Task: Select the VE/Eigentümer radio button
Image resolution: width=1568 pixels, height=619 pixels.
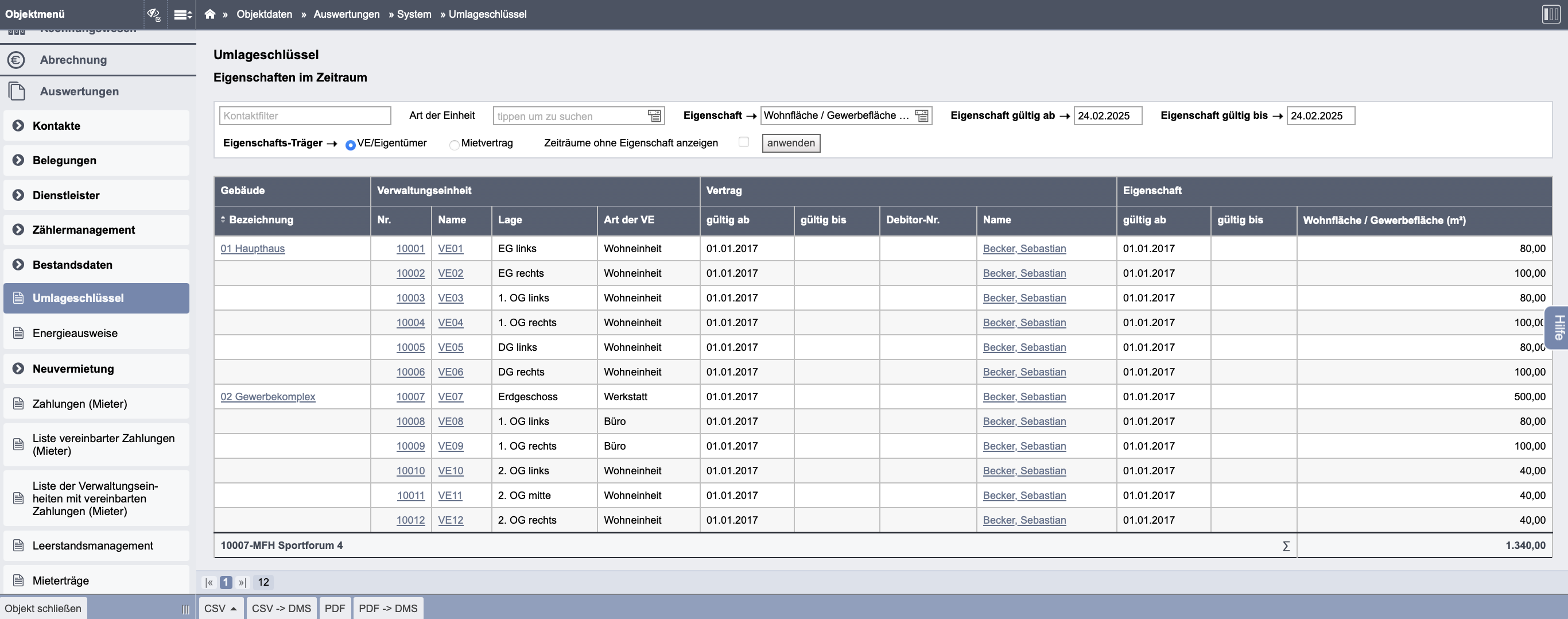Action: coord(351,145)
